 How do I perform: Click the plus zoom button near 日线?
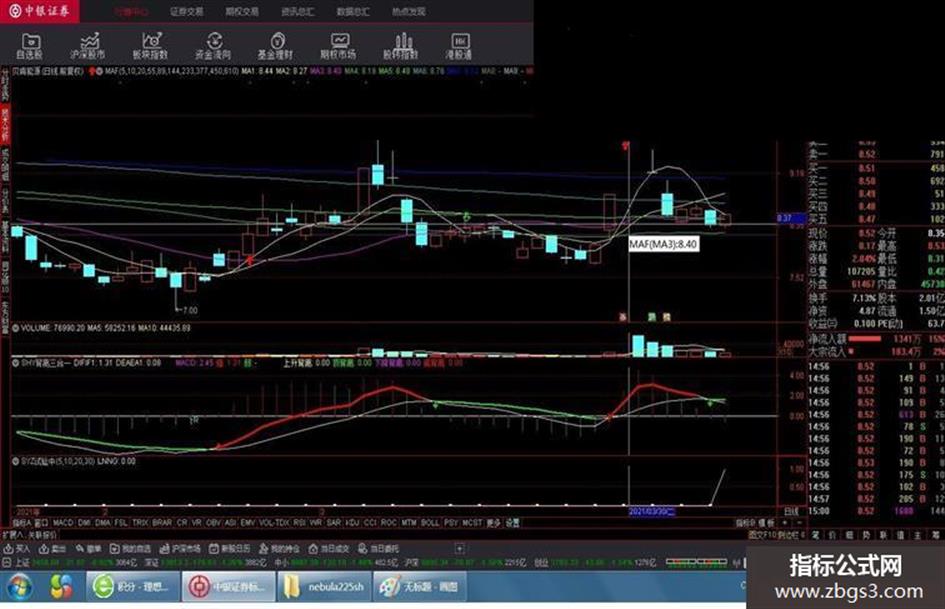[785, 523]
